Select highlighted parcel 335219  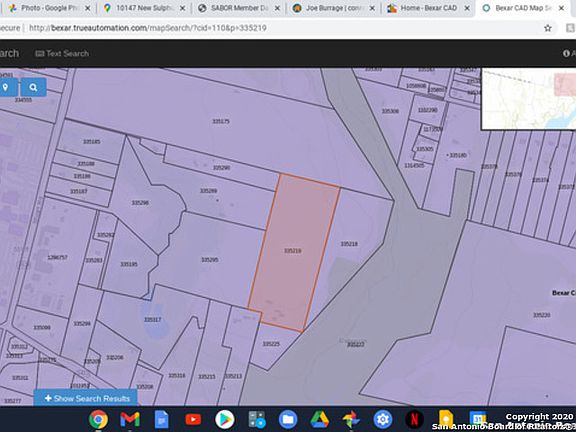pyautogui.click(x=293, y=251)
